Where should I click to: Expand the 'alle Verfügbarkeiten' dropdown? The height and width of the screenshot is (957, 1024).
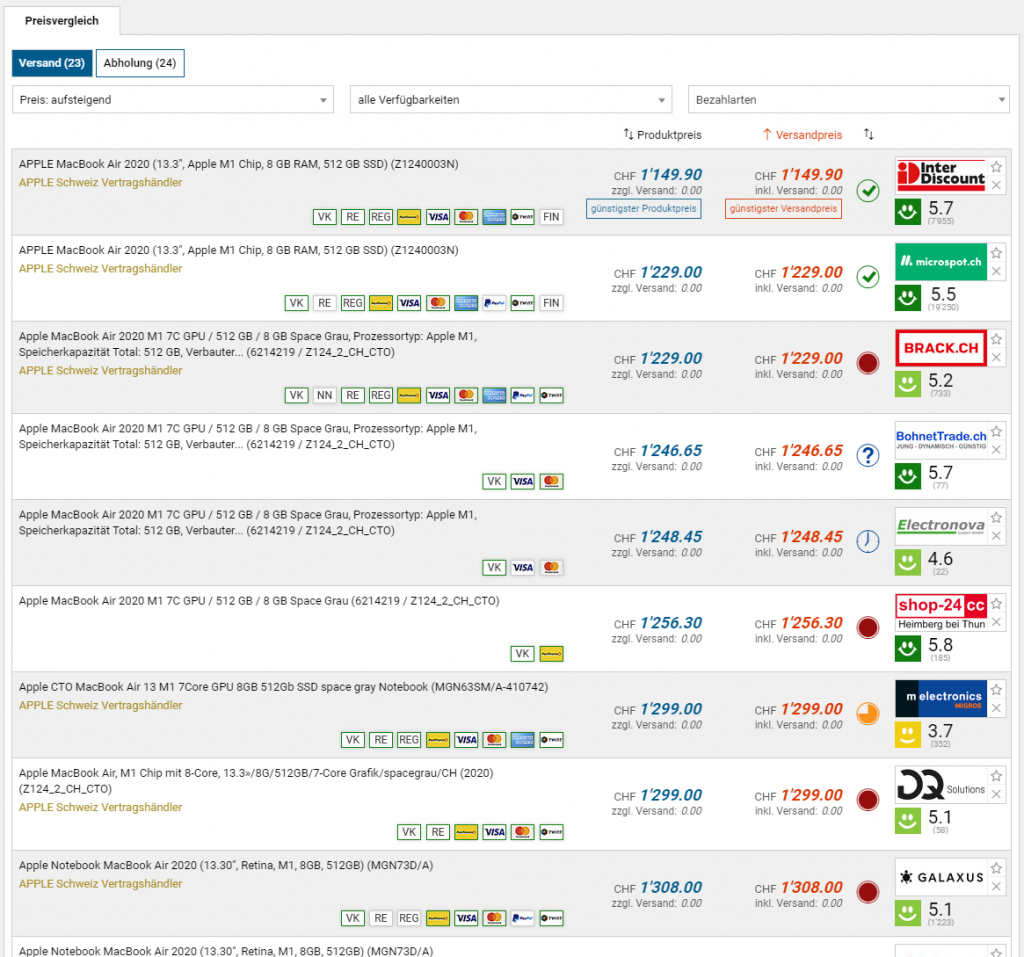pyautogui.click(x=510, y=100)
